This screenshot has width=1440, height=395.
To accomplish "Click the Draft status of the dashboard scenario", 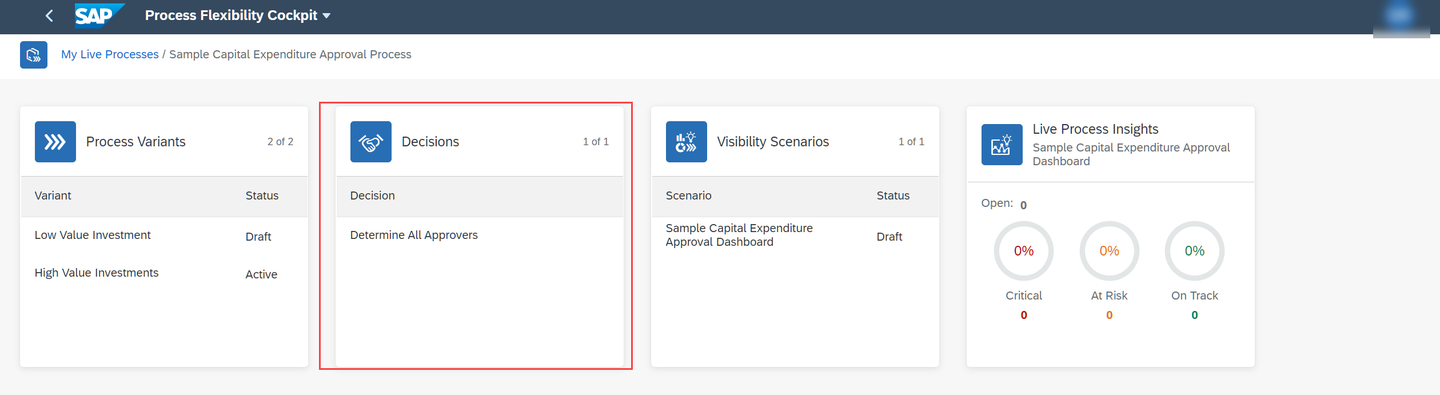I will (889, 237).
